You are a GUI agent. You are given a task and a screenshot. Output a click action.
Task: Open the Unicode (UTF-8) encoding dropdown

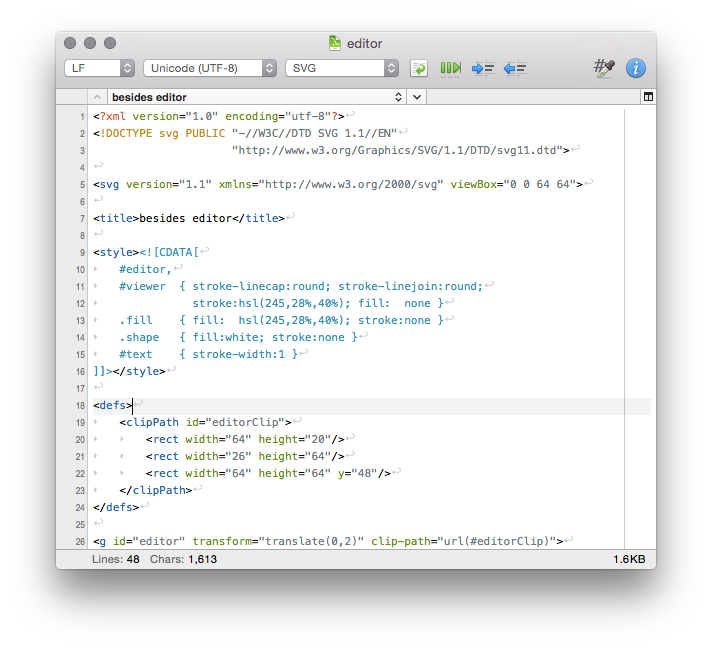click(x=210, y=68)
